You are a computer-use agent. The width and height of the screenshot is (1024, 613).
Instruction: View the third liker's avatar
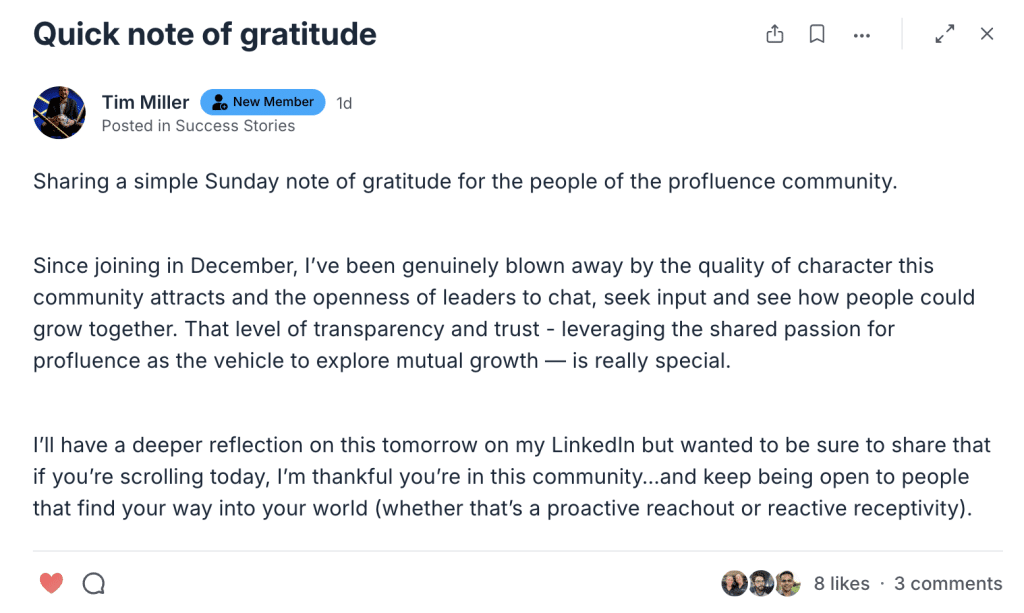[788, 583]
